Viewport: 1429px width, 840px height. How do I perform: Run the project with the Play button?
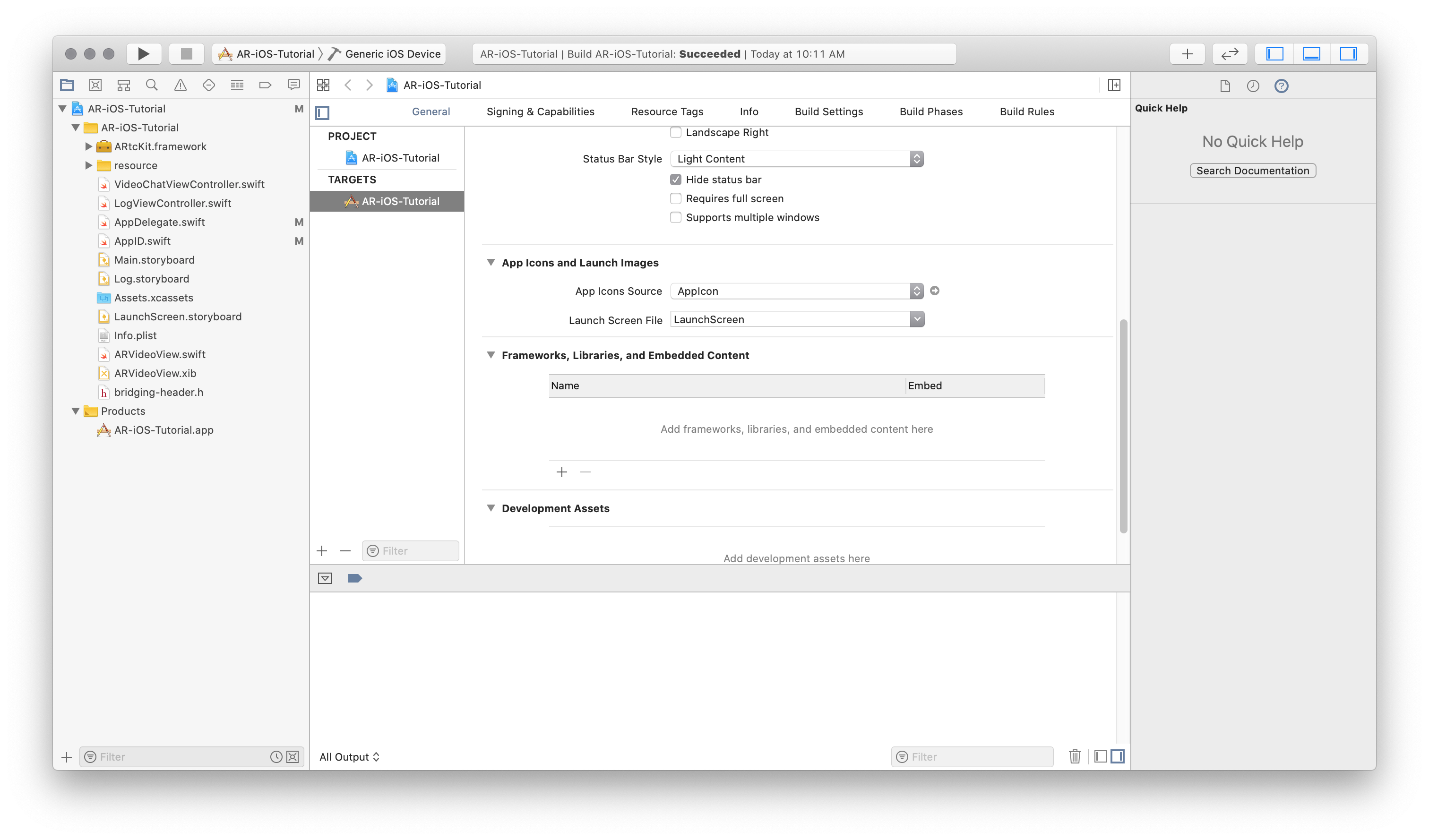pos(144,54)
